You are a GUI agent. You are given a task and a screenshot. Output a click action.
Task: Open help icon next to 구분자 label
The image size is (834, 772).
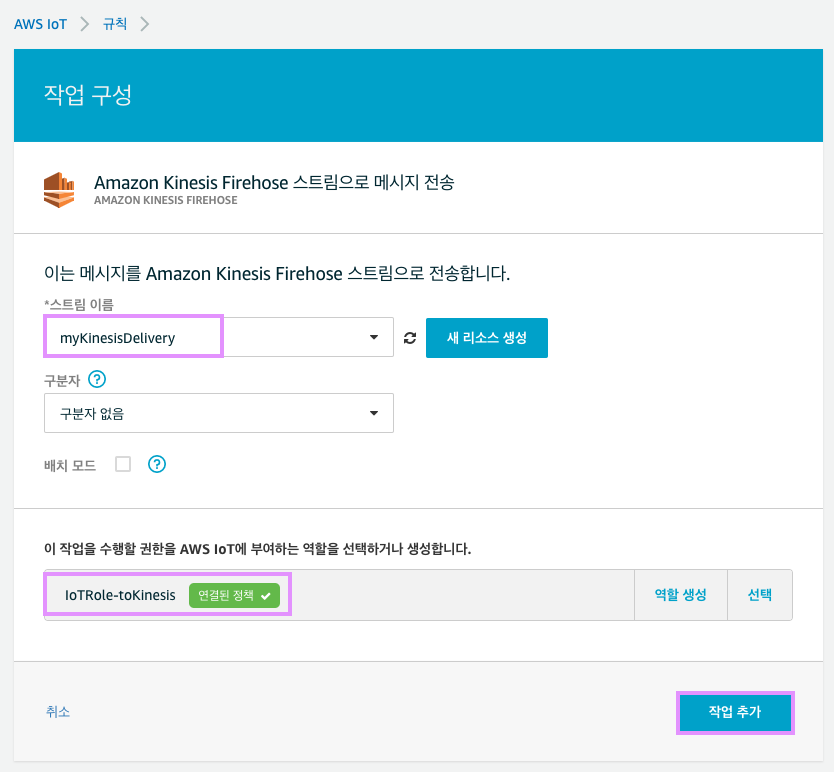pos(97,379)
